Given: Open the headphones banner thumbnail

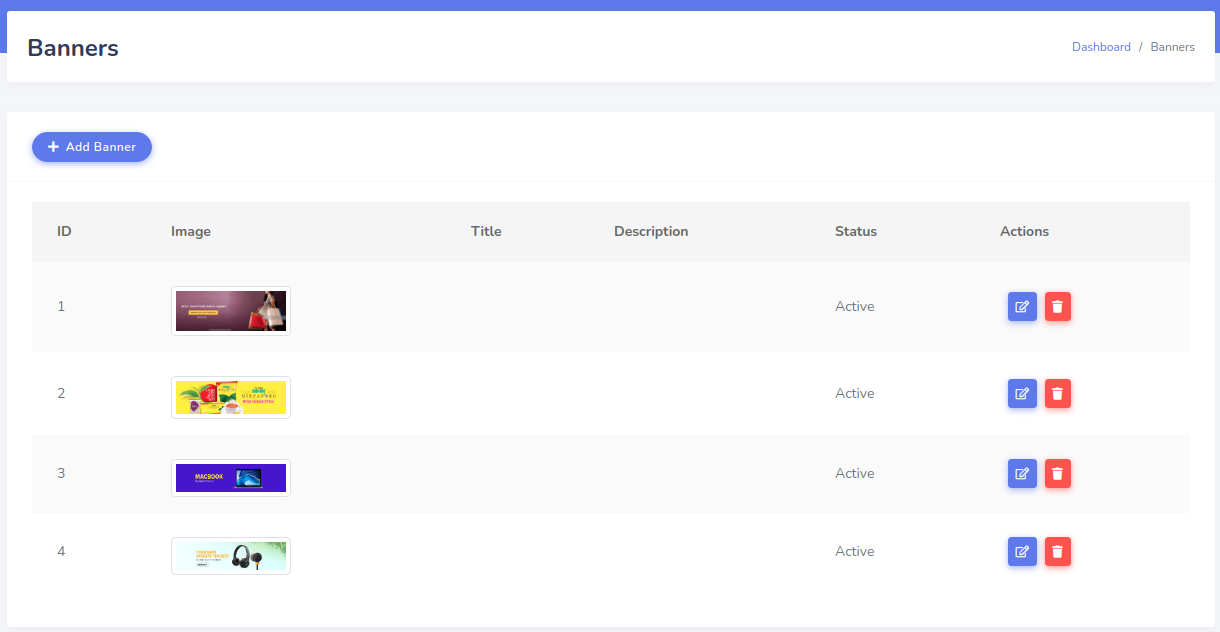Looking at the screenshot, I should 231,556.
